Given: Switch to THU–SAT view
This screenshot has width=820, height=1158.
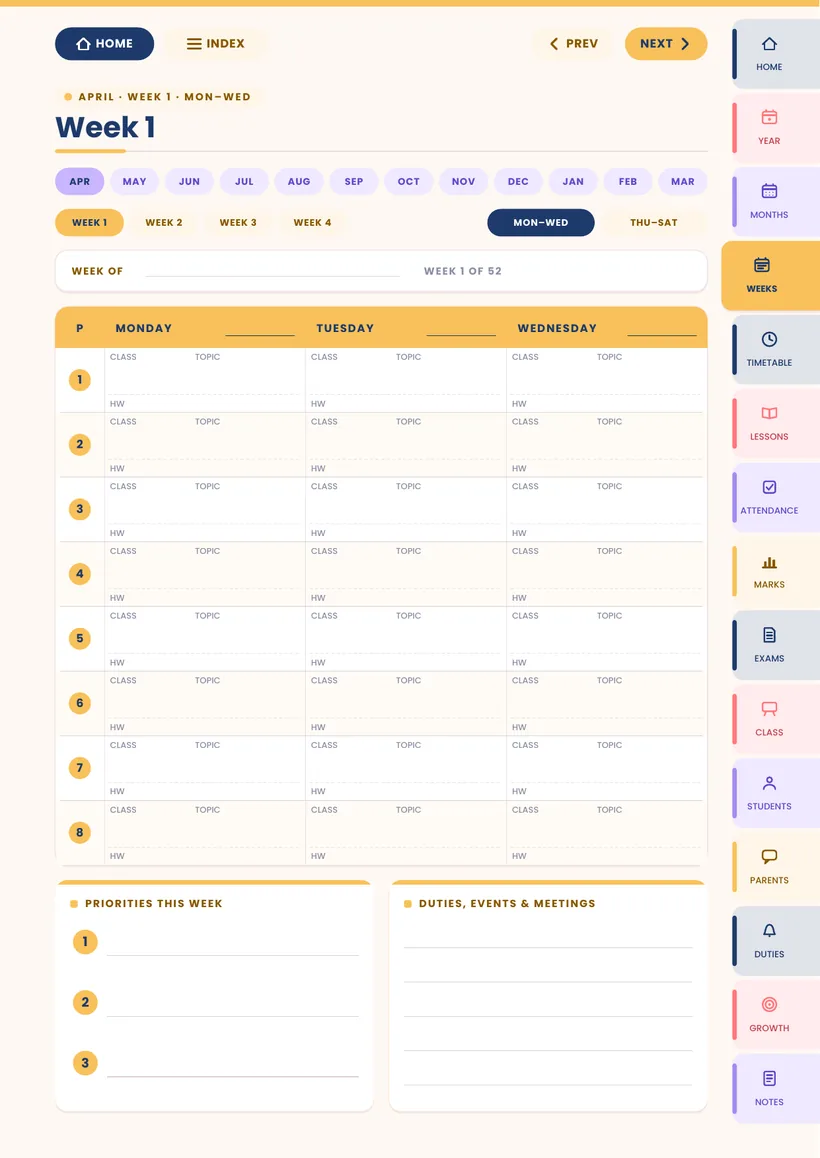Looking at the screenshot, I should tap(654, 222).
